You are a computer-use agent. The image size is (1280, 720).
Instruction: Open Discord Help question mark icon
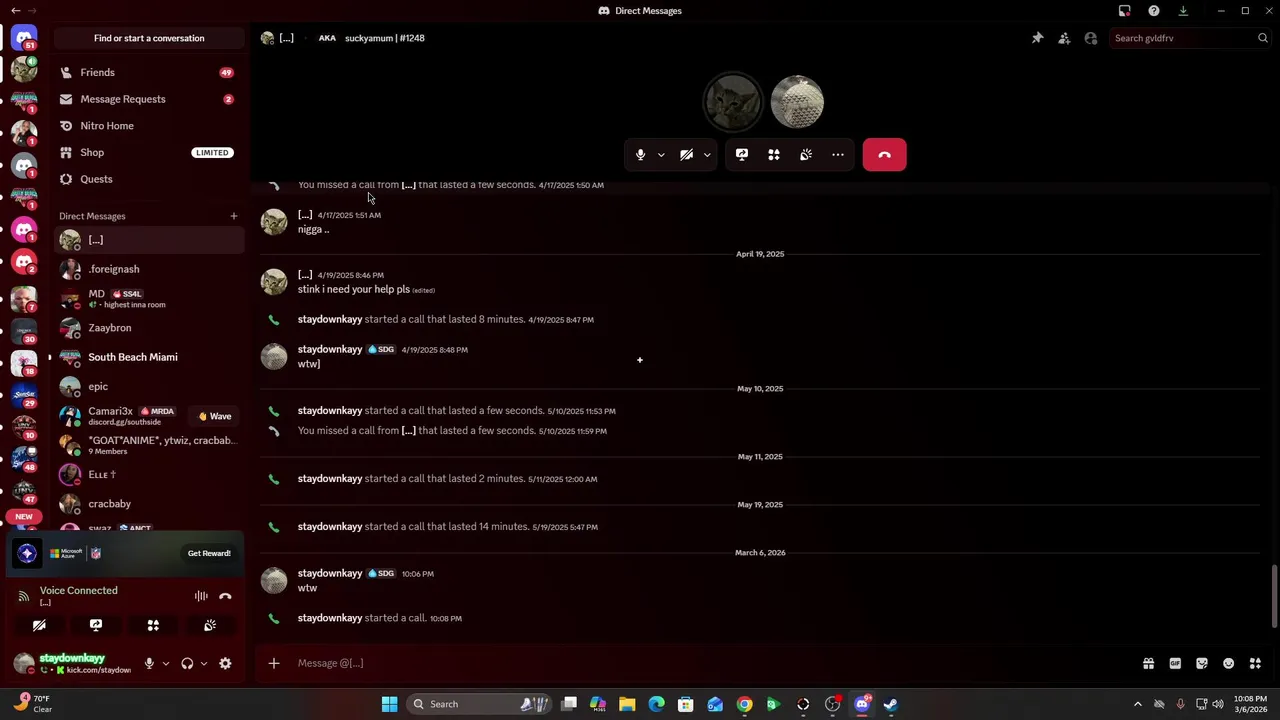tap(1154, 11)
